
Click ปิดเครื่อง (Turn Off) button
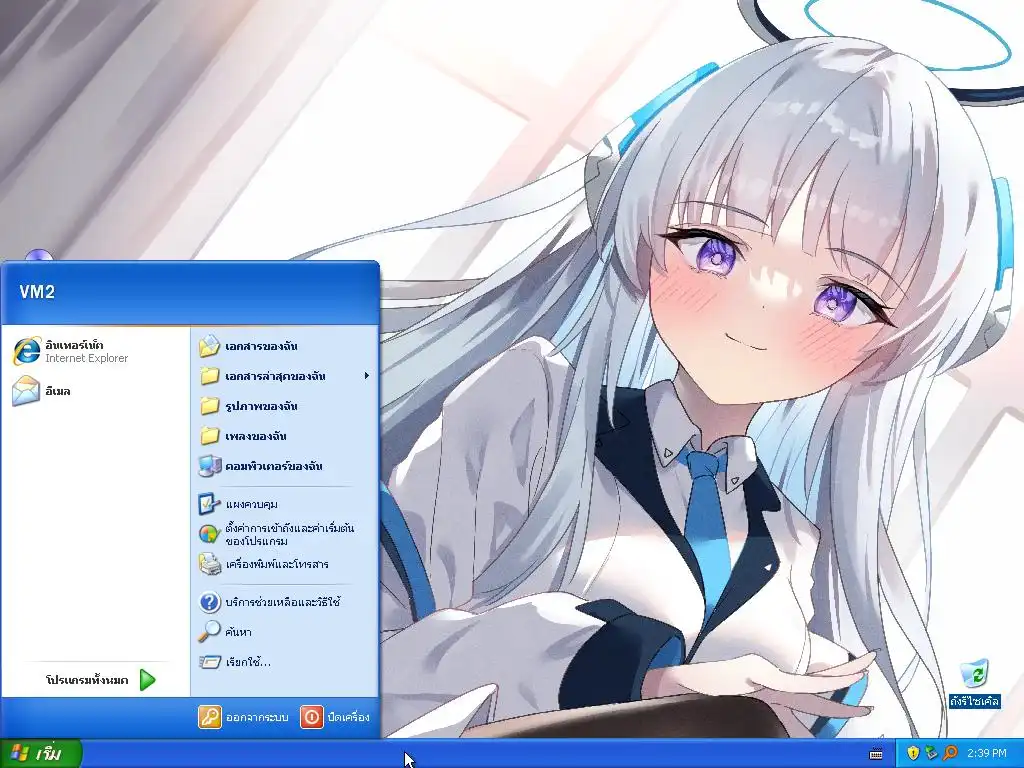(335, 717)
